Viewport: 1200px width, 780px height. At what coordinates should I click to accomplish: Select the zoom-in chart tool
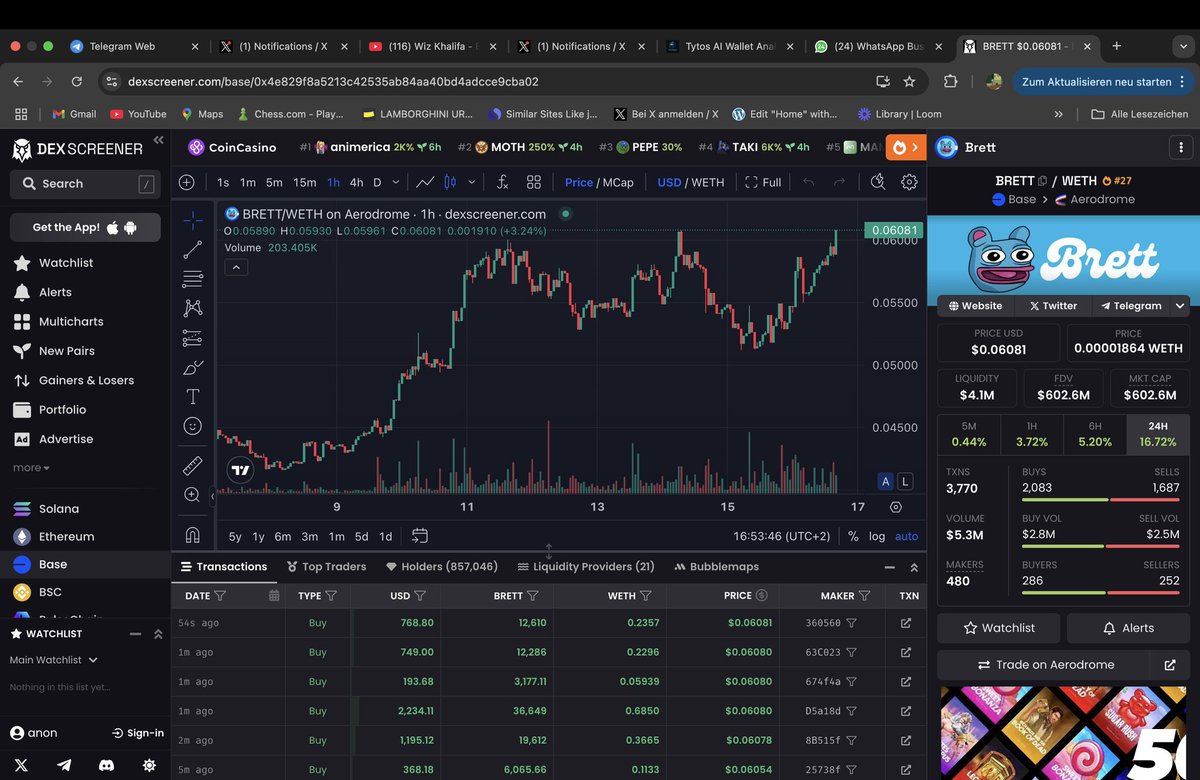(193, 495)
